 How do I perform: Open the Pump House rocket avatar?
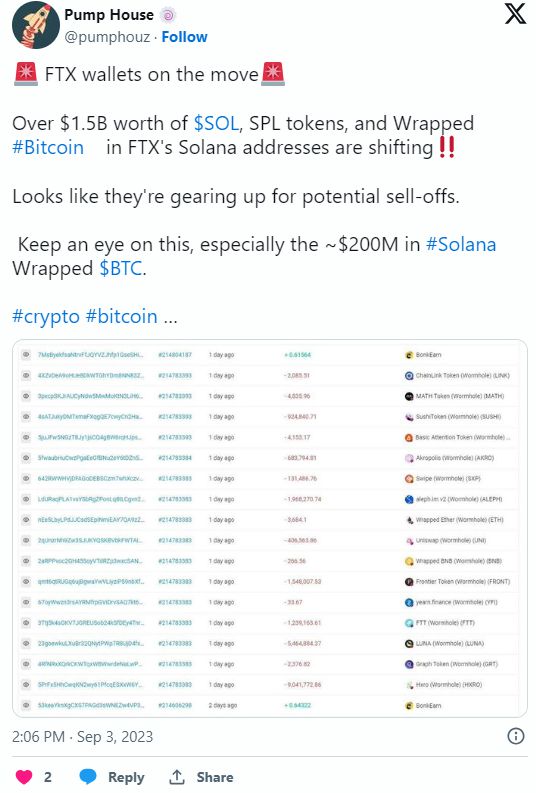tap(36, 25)
